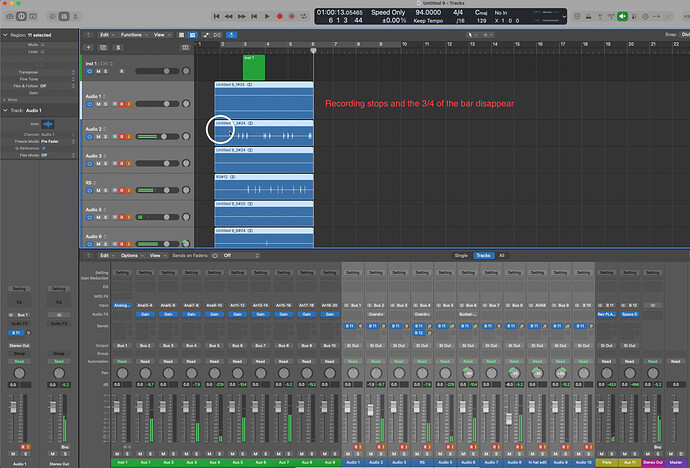This screenshot has width=690, height=468.
Task: Start playback with the Play button
Action: (x=267, y=16)
